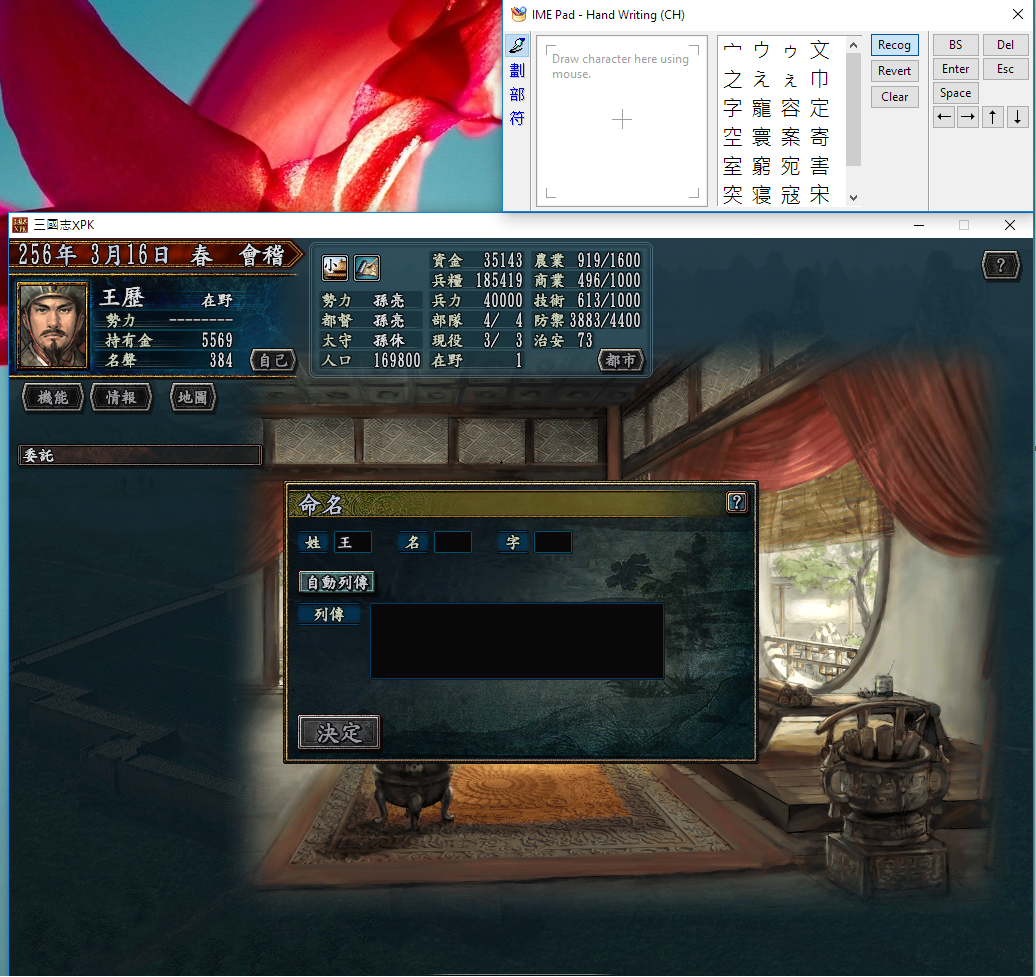Pick candidate character 空 in IME Pad
The height and width of the screenshot is (977, 1036).
(732, 137)
